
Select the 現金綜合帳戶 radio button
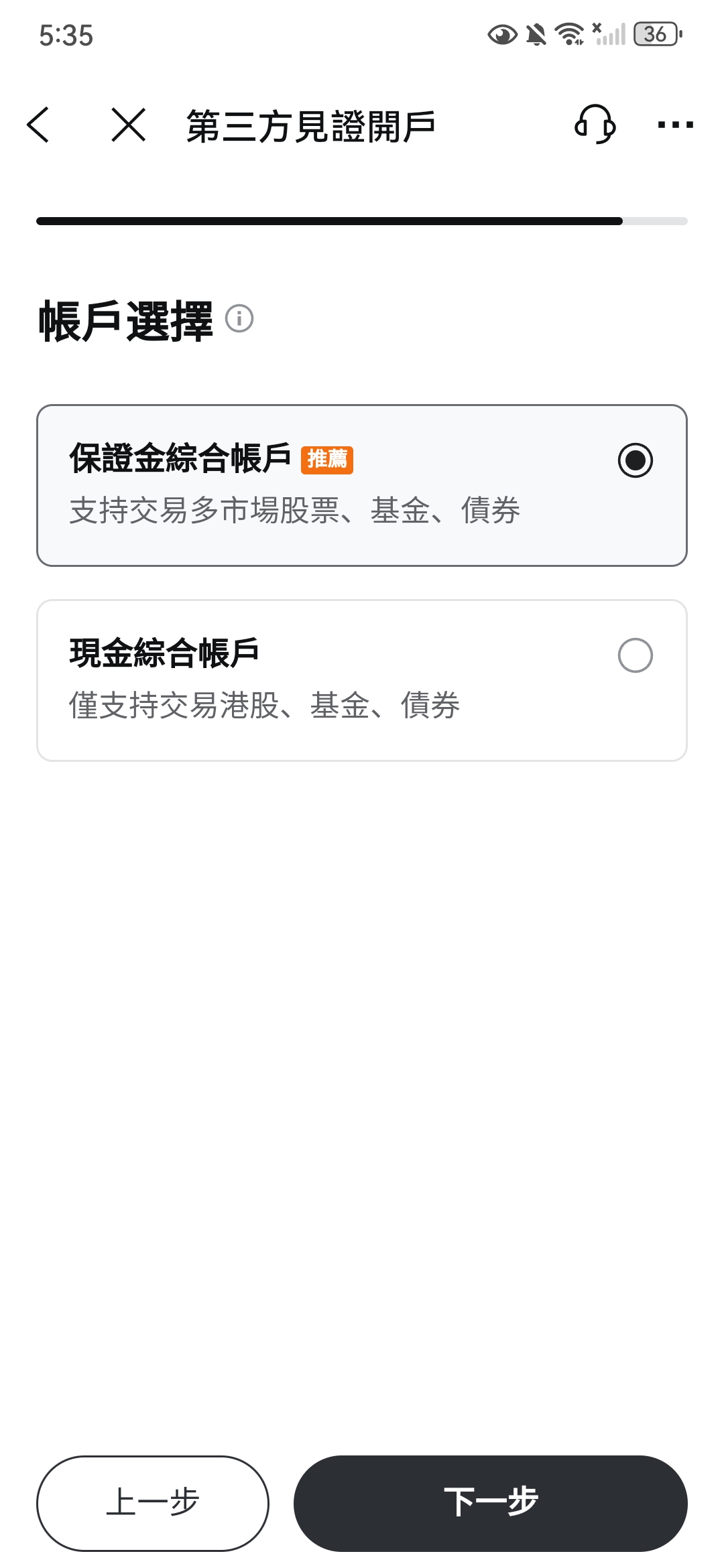click(635, 655)
